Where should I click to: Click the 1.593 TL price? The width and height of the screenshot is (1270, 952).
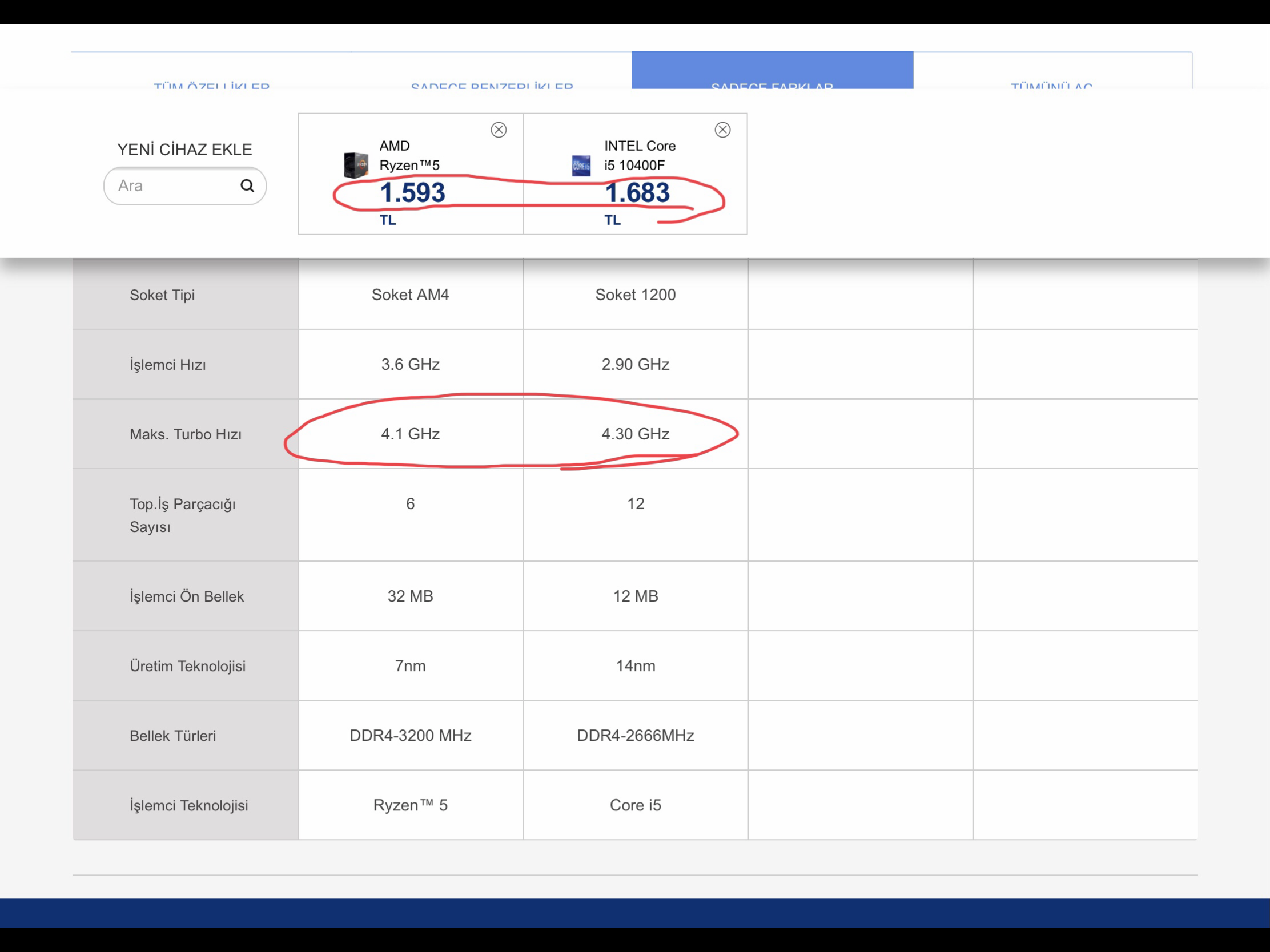click(x=412, y=193)
